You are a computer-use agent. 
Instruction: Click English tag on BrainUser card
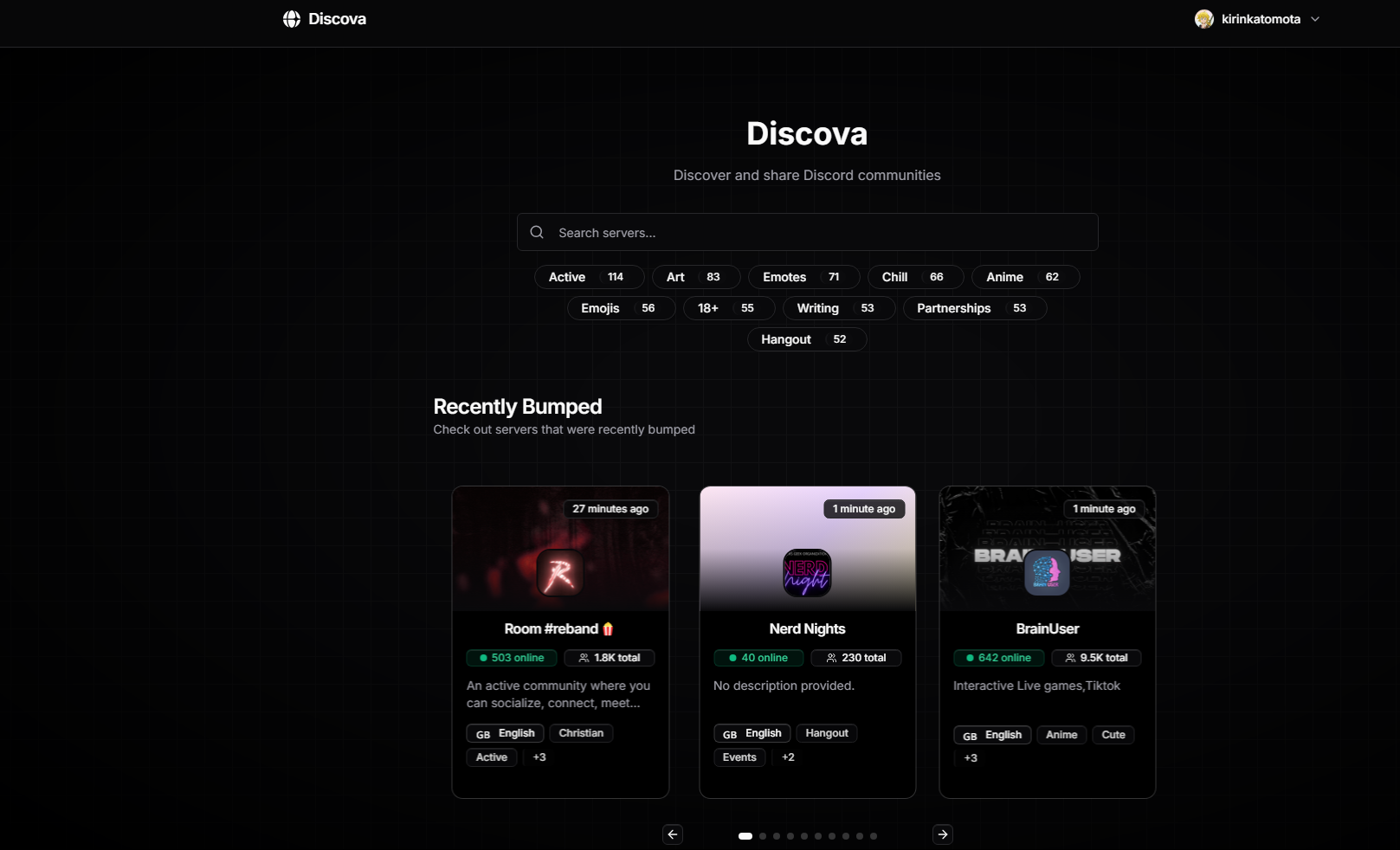pos(992,735)
